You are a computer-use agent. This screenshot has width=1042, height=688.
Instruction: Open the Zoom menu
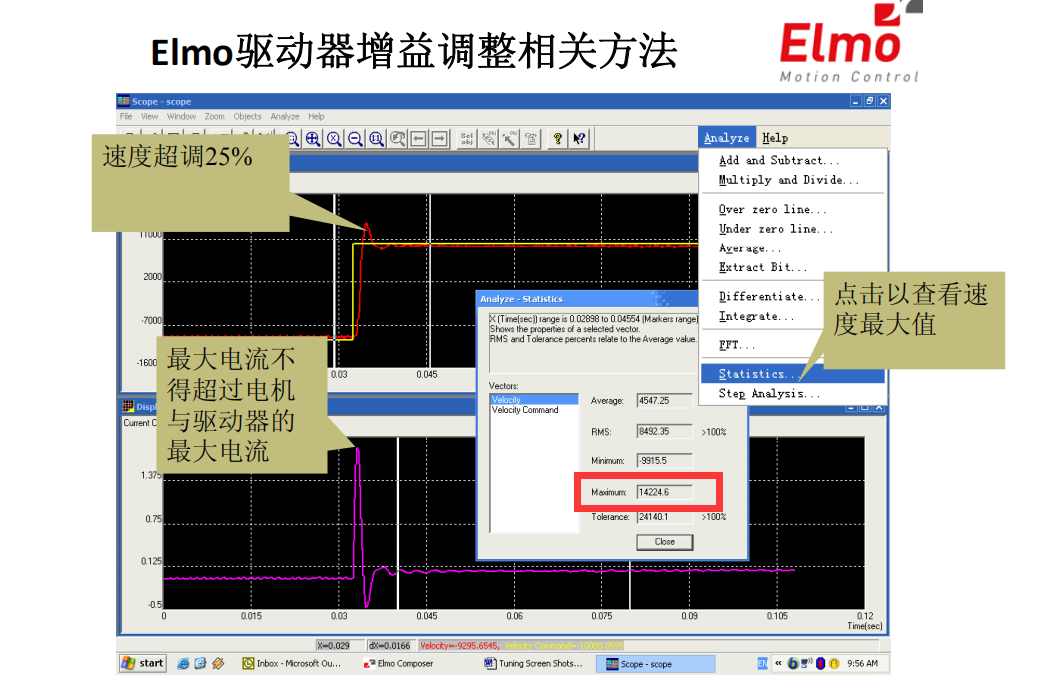[x=214, y=116]
